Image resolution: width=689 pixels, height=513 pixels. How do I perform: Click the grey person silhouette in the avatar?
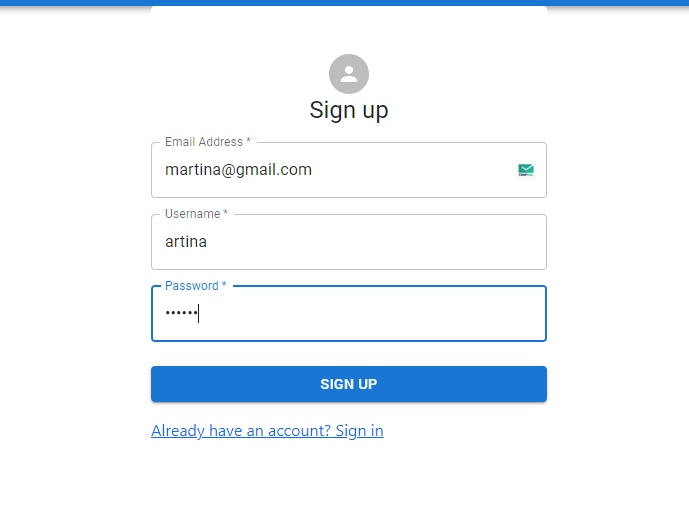[349, 73]
